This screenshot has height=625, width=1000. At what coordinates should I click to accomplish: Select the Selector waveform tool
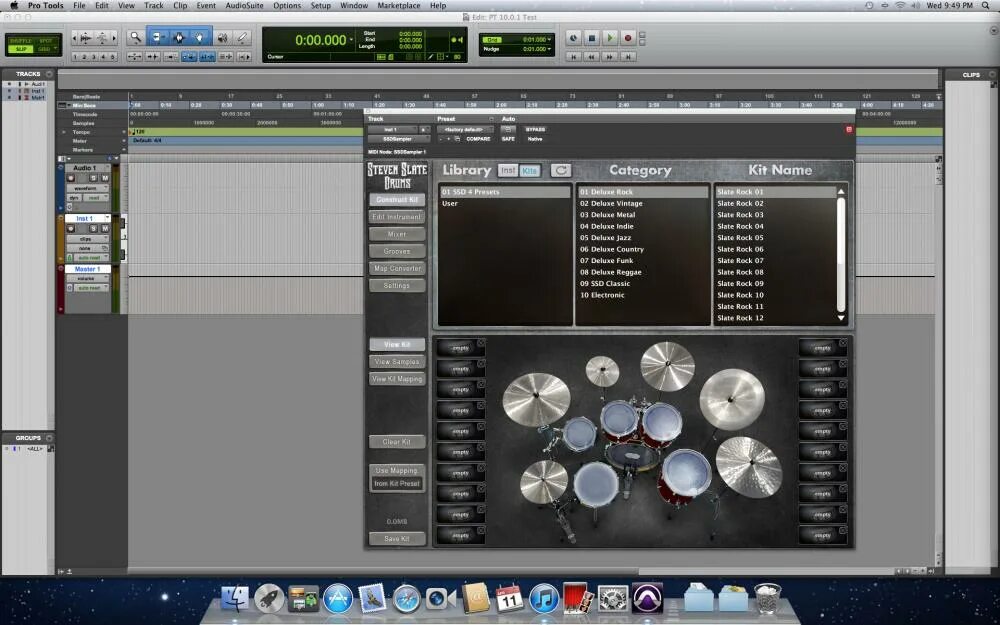click(x=179, y=38)
